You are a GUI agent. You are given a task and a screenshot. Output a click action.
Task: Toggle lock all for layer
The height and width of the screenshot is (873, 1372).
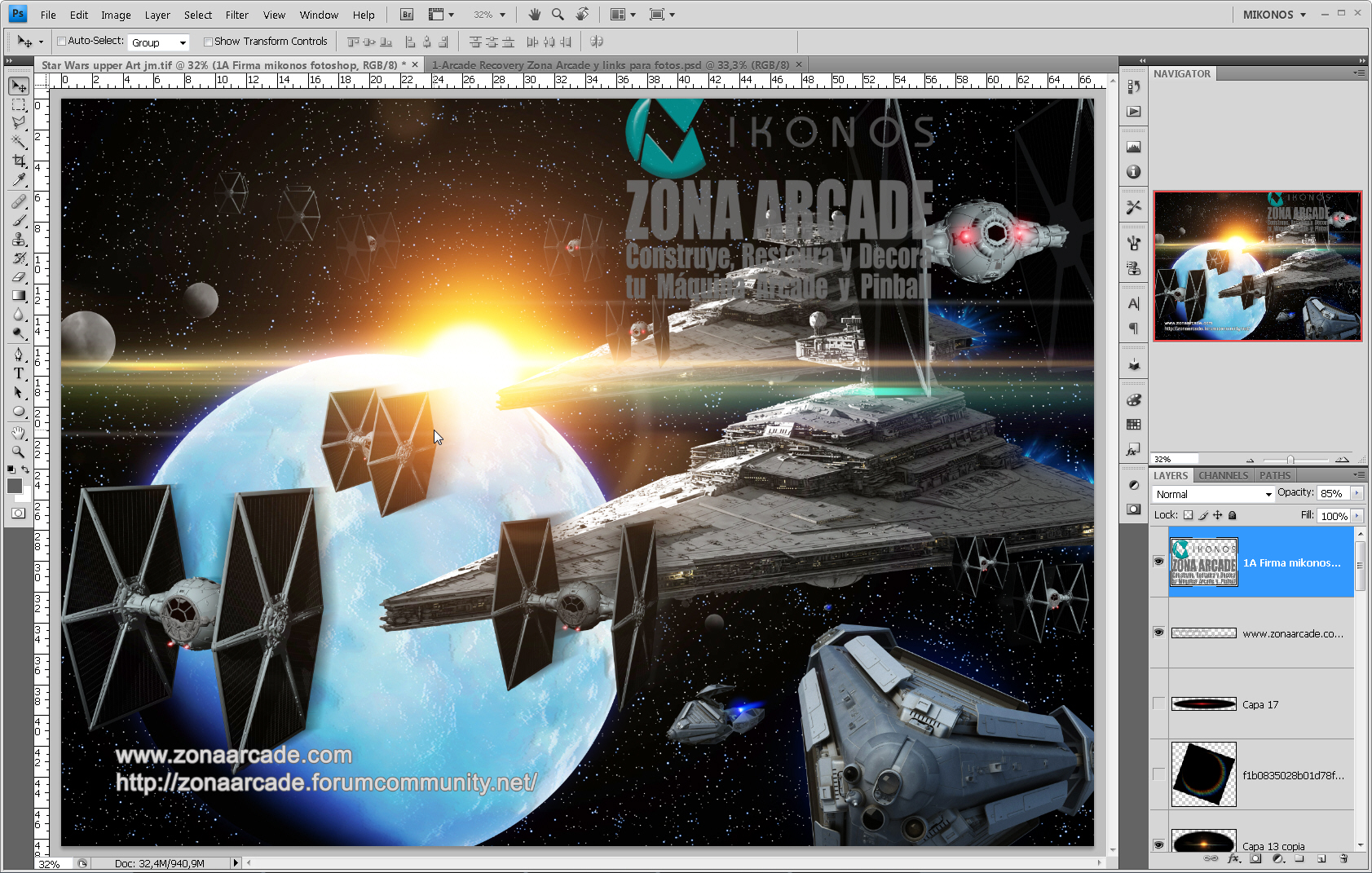tap(1233, 515)
